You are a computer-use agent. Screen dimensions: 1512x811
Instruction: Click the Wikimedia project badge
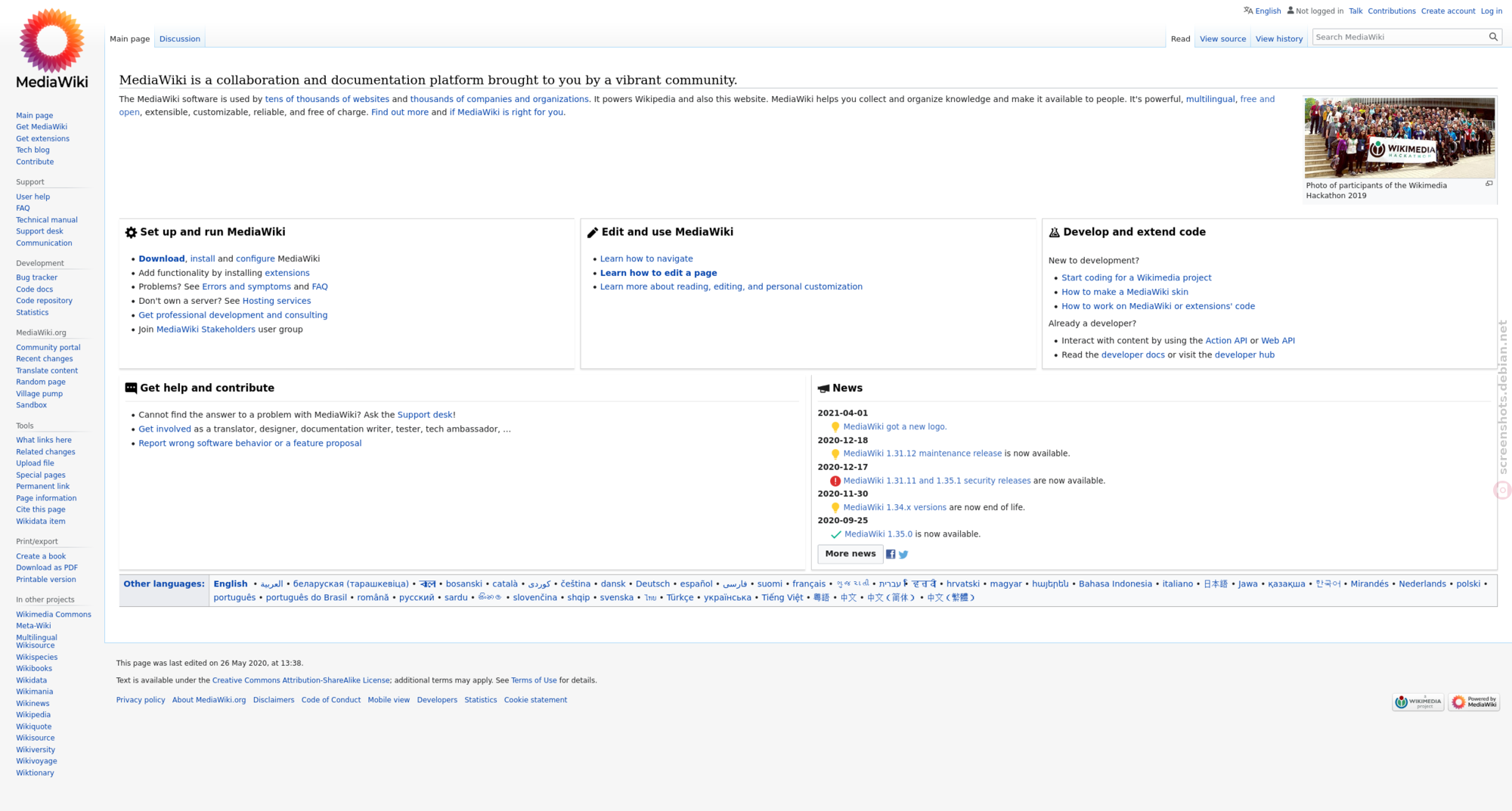[1417, 702]
